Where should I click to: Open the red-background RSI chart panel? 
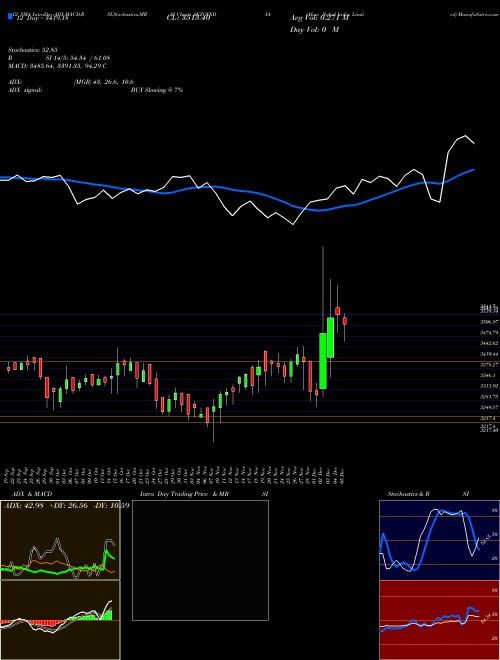pyautogui.click(x=439, y=620)
